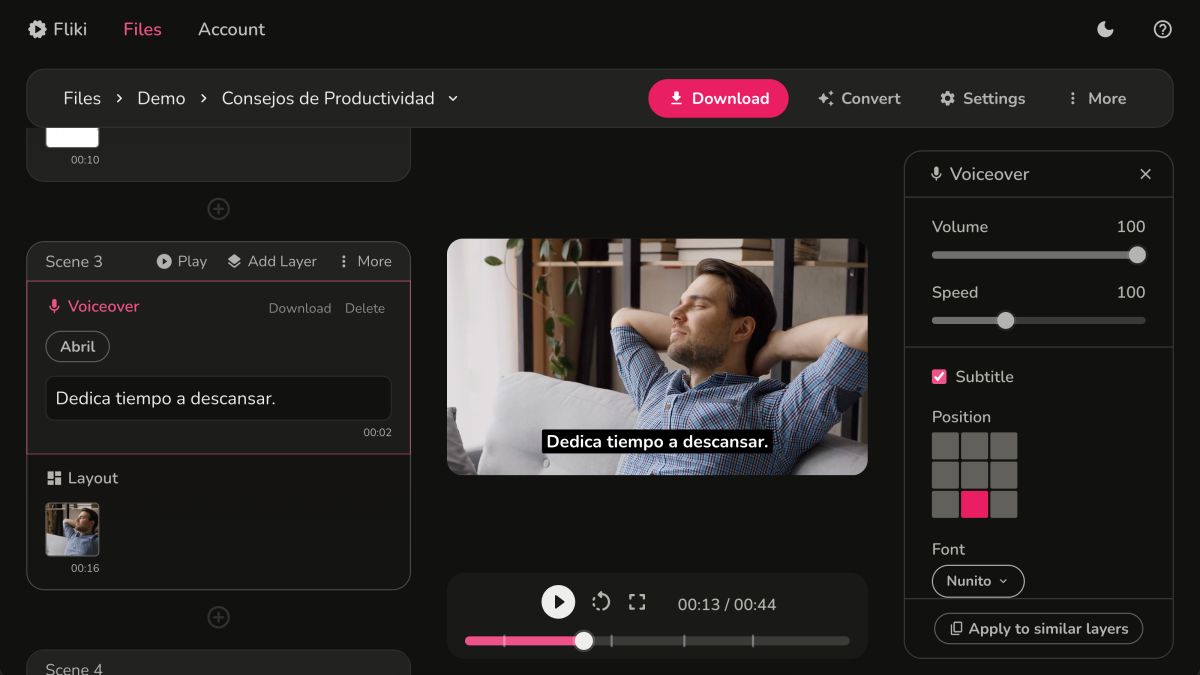Viewport: 1200px width, 675px height.
Task: Click the 'Dedica tiempo a descansar.' text field
Action: (218, 398)
